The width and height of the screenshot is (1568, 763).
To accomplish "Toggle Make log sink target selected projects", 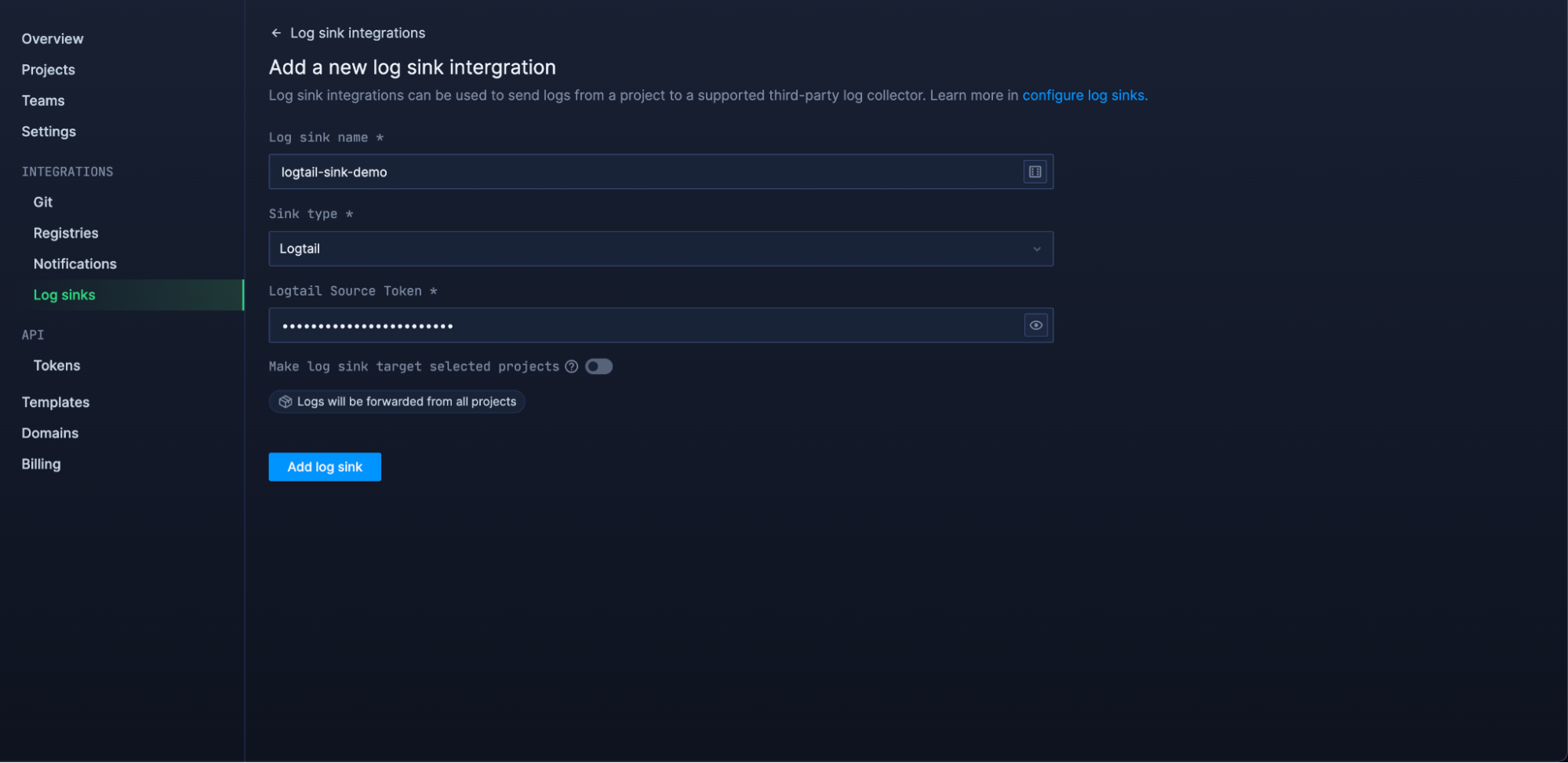I will (598, 367).
